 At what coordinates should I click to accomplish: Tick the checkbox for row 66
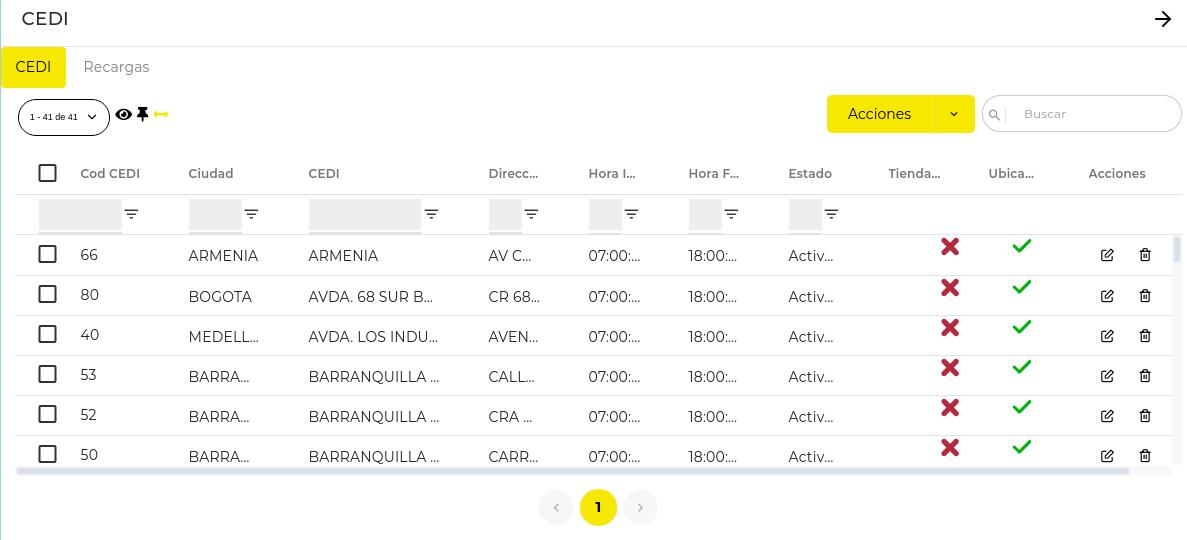point(48,254)
